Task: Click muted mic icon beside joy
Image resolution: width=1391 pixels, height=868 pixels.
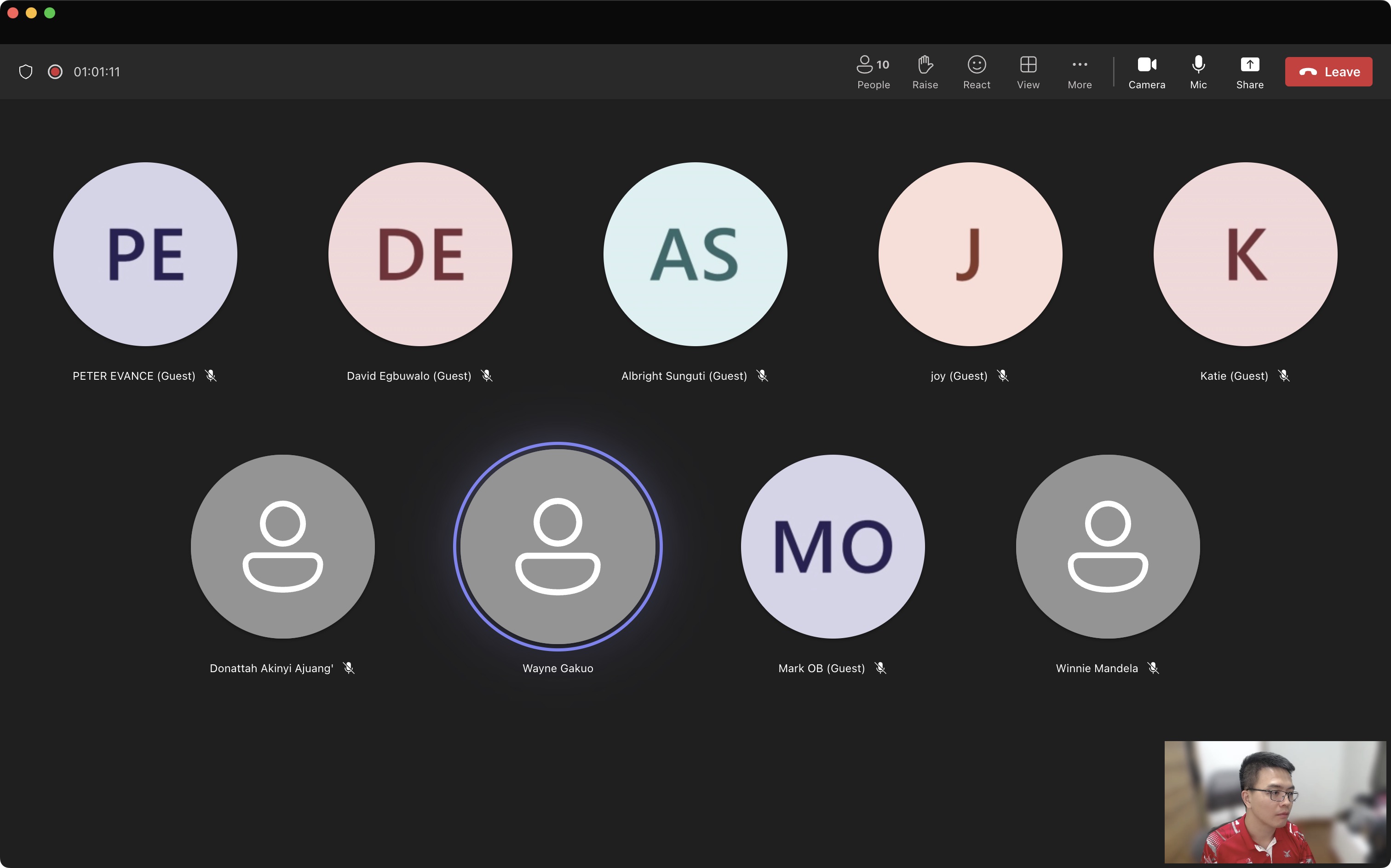Action: (1003, 376)
